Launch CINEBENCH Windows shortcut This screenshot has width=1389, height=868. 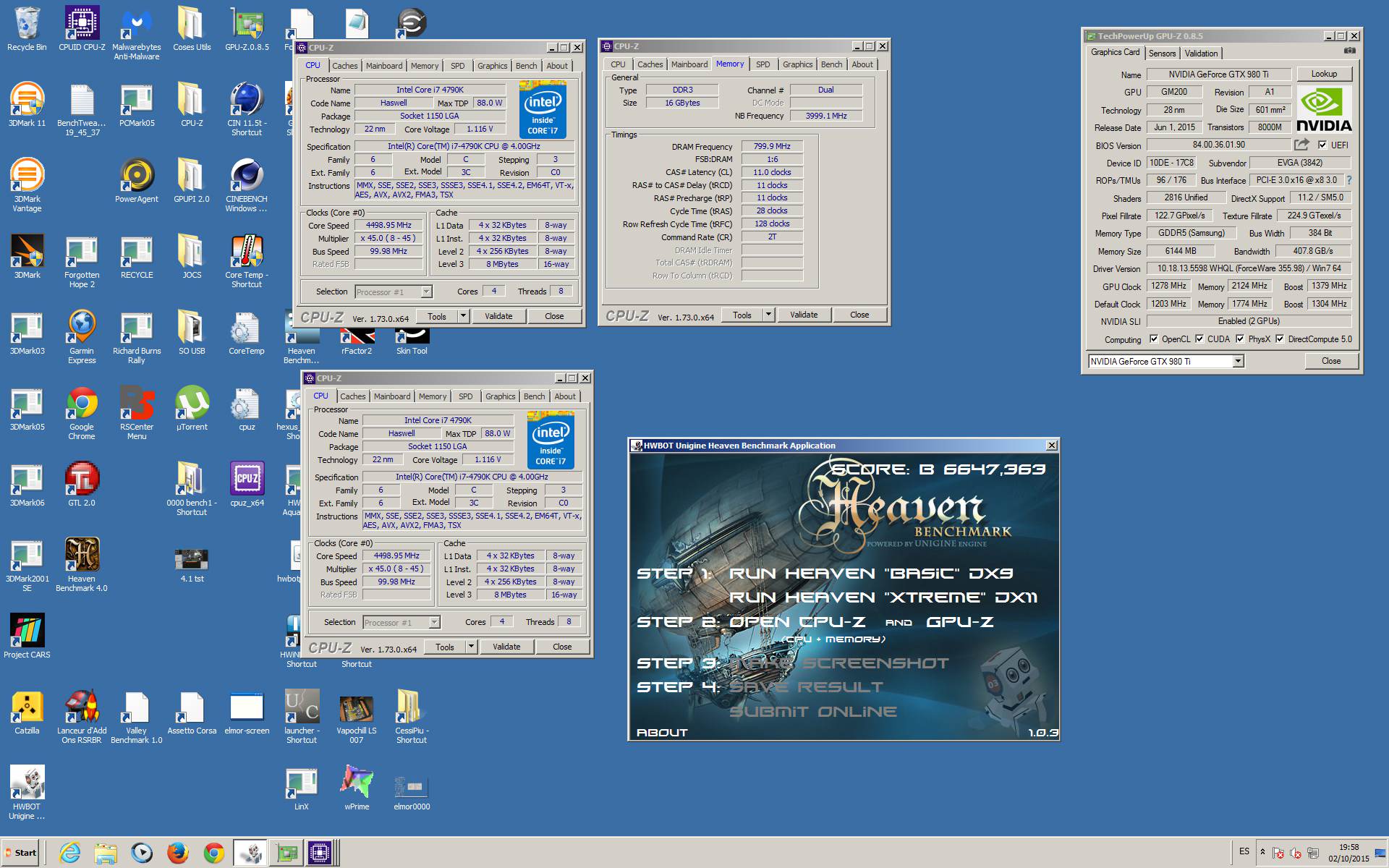[x=247, y=185]
